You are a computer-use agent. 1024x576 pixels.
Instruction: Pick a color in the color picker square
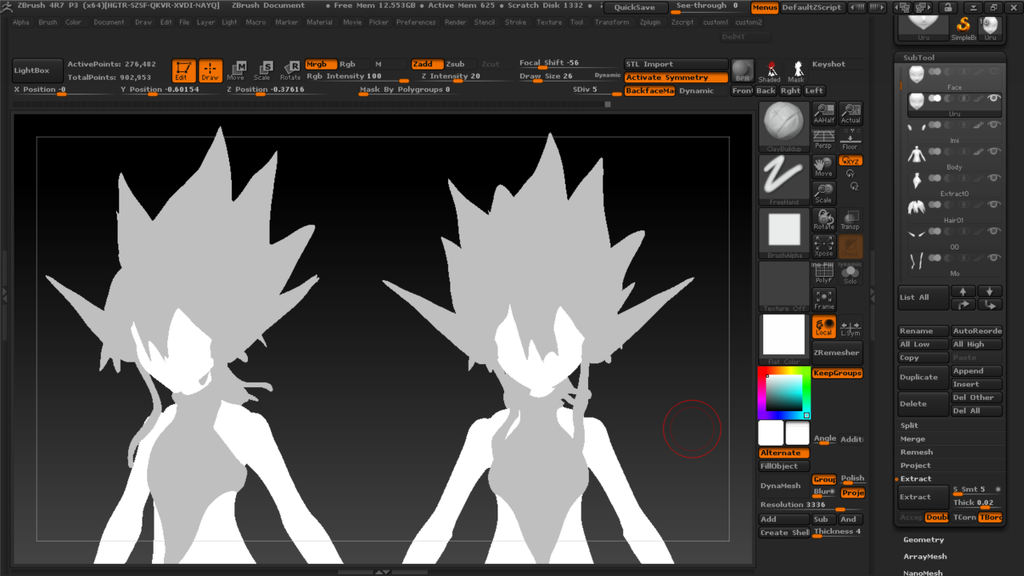point(784,392)
